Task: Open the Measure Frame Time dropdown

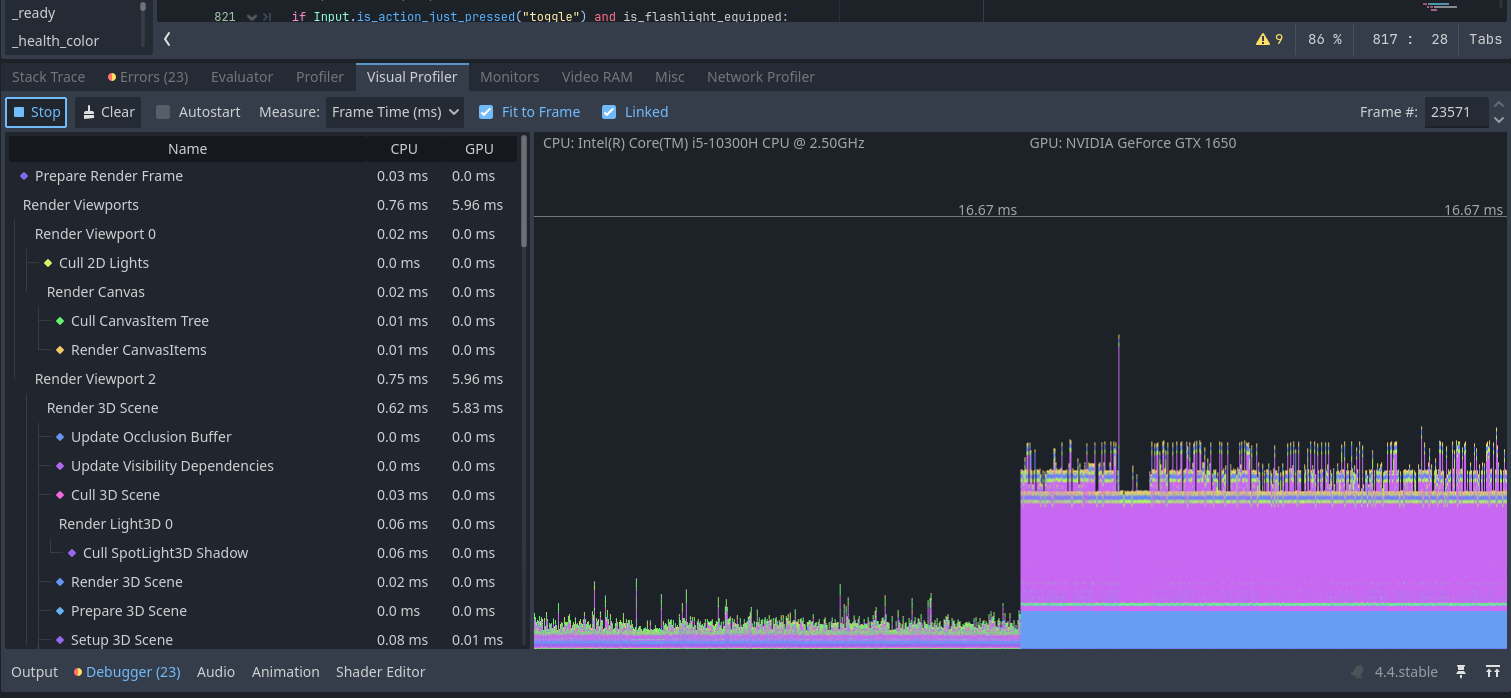Action: (395, 112)
